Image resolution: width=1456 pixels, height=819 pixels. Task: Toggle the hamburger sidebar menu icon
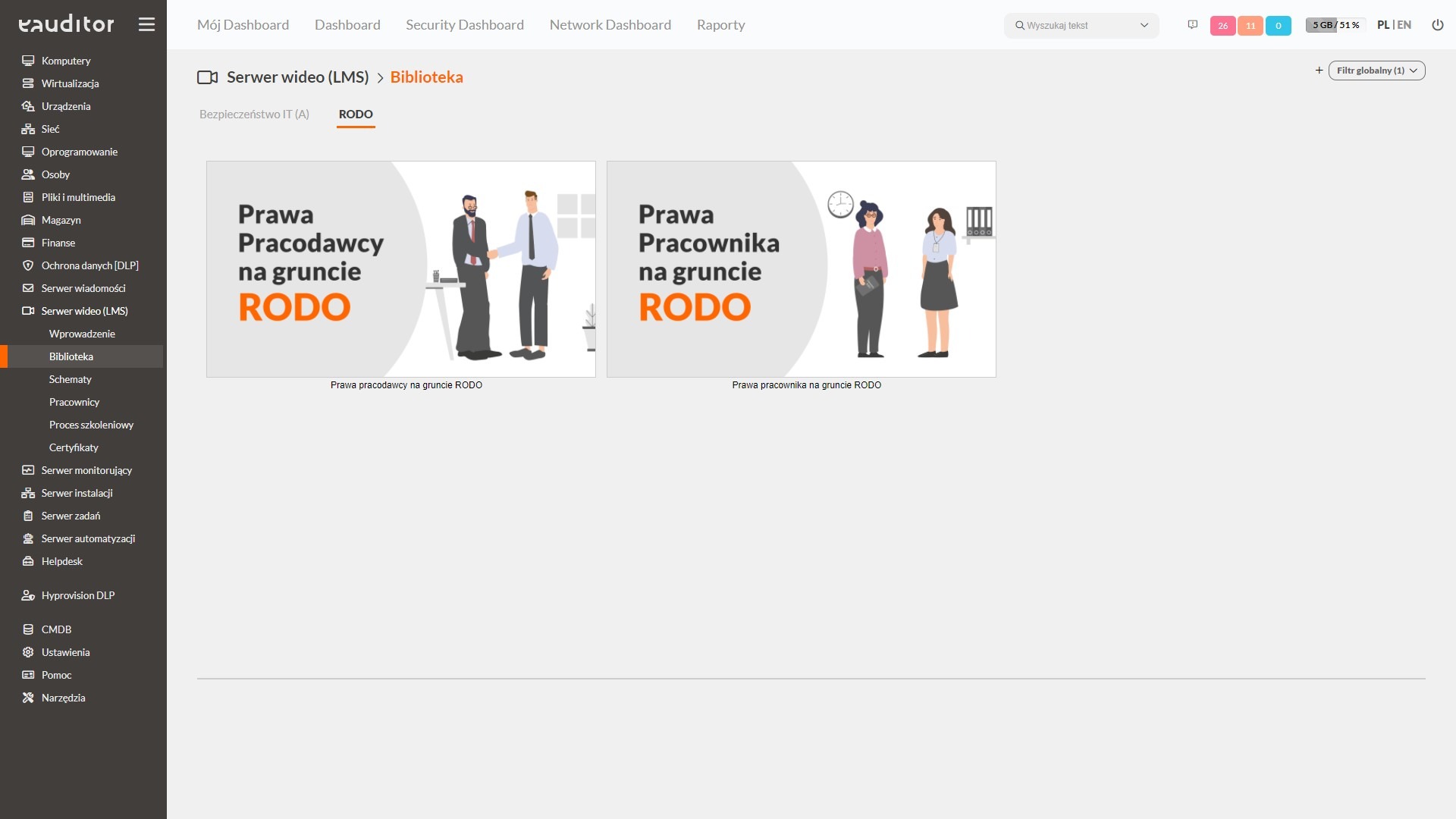[x=146, y=25]
